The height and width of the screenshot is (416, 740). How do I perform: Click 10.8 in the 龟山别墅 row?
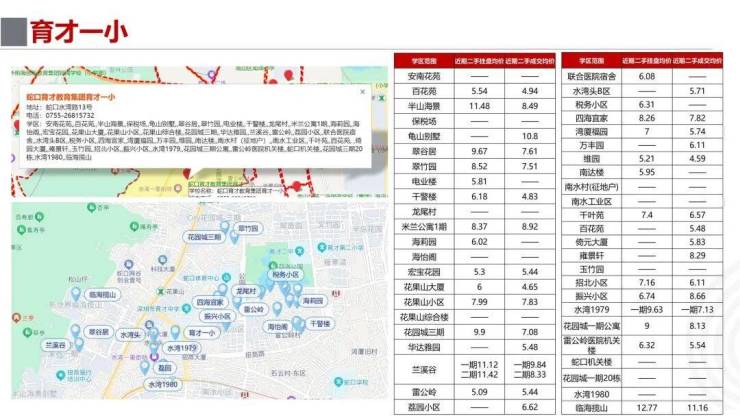coord(530,136)
